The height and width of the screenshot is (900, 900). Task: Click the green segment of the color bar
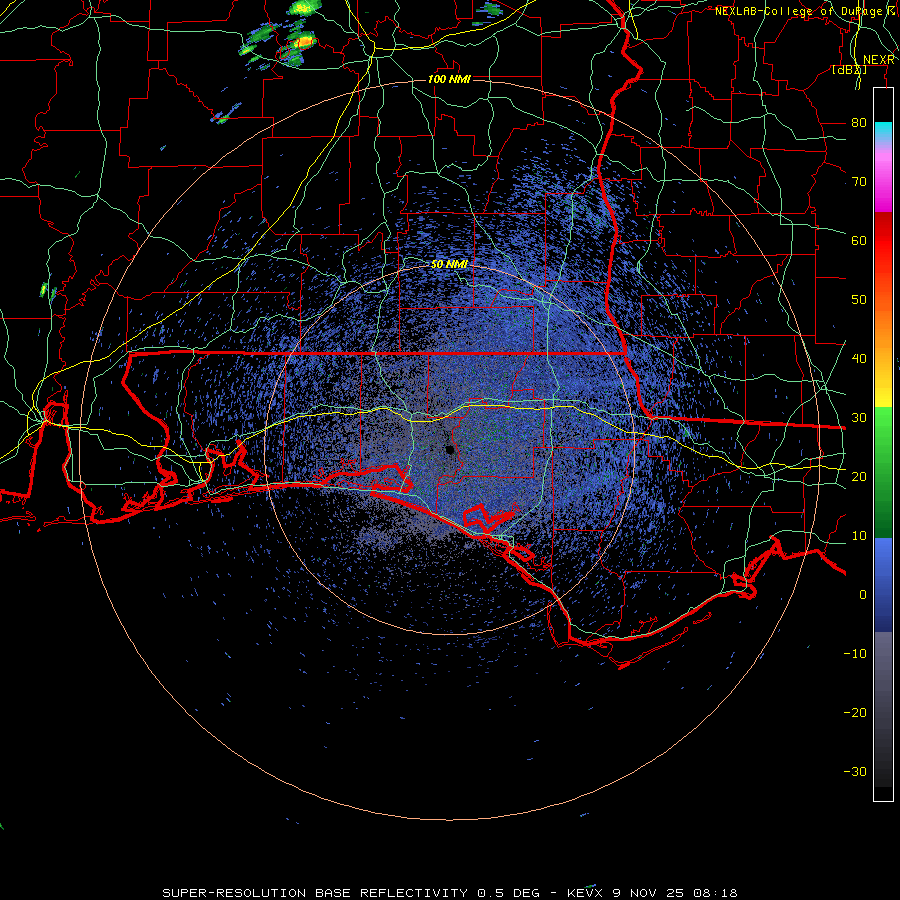(883, 472)
